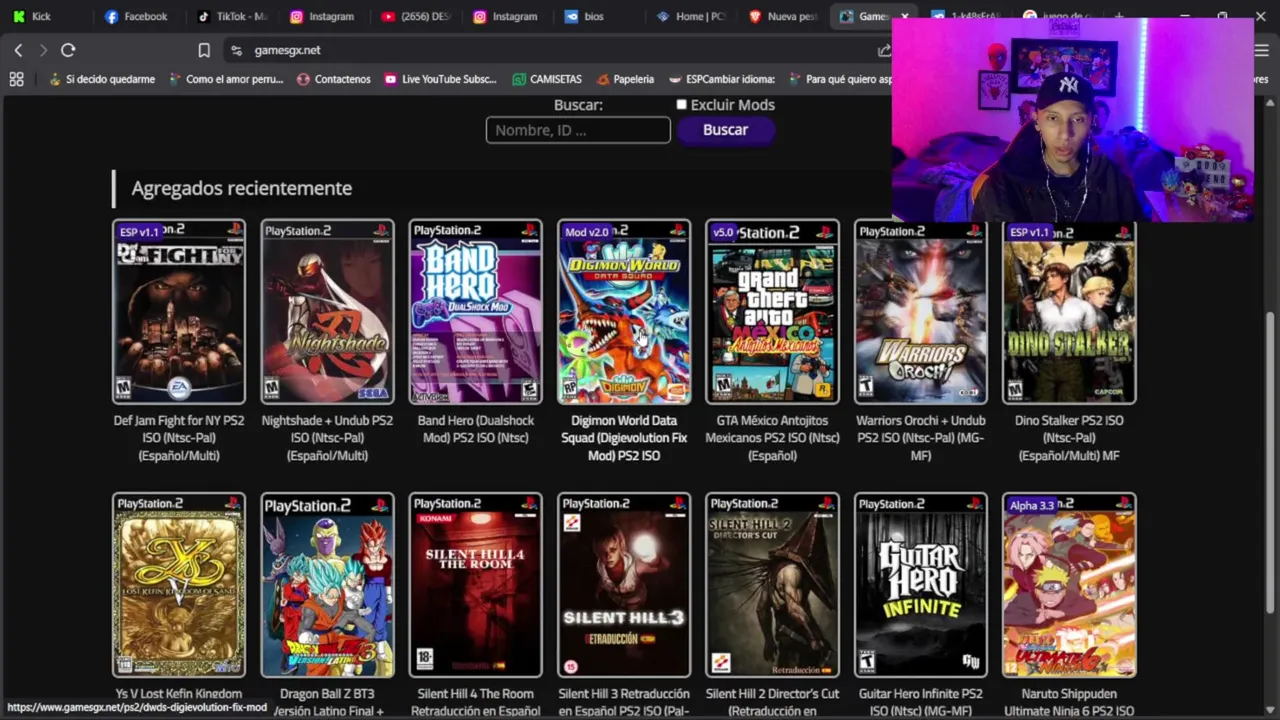Click the browser forward arrow
The image size is (1280, 720).
click(42, 50)
